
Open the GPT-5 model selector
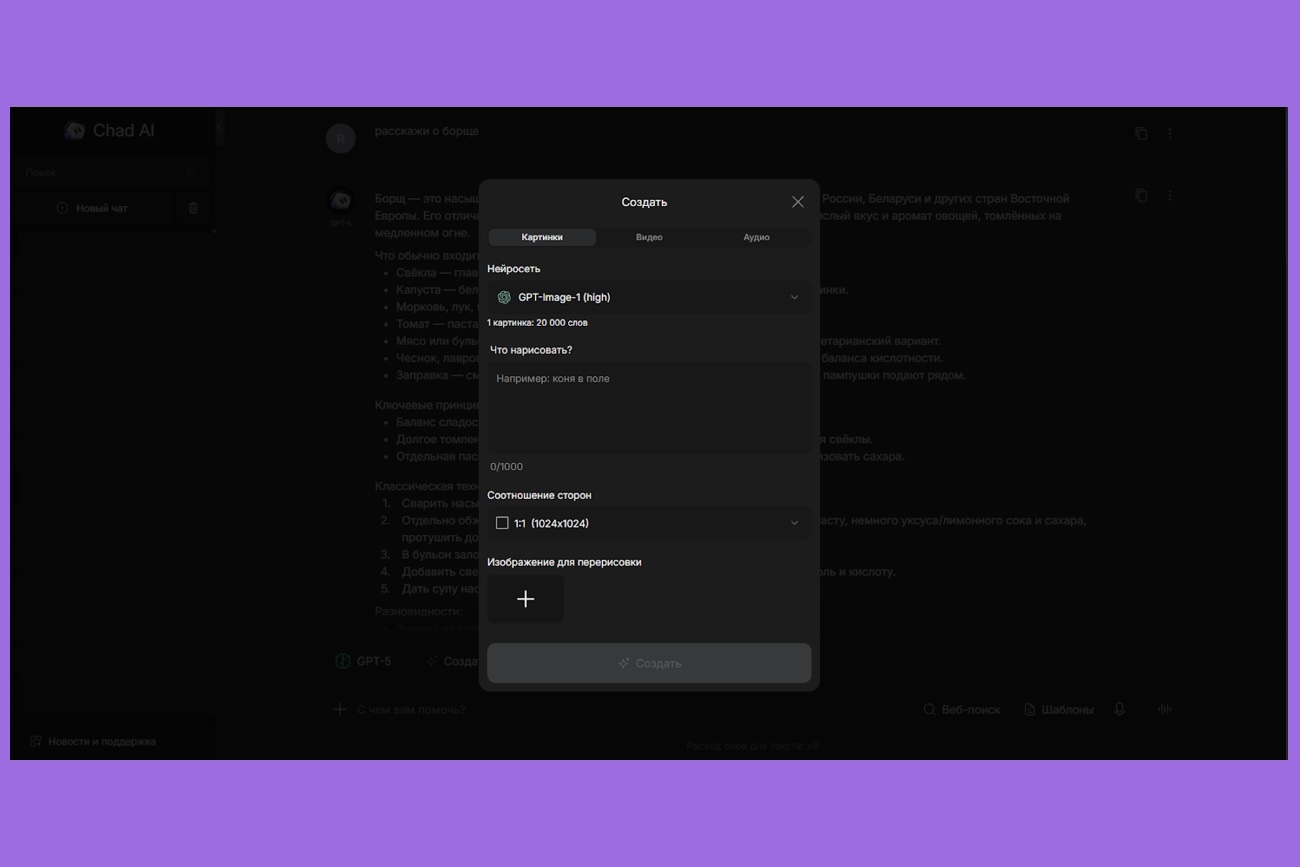[x=364, y=661]
